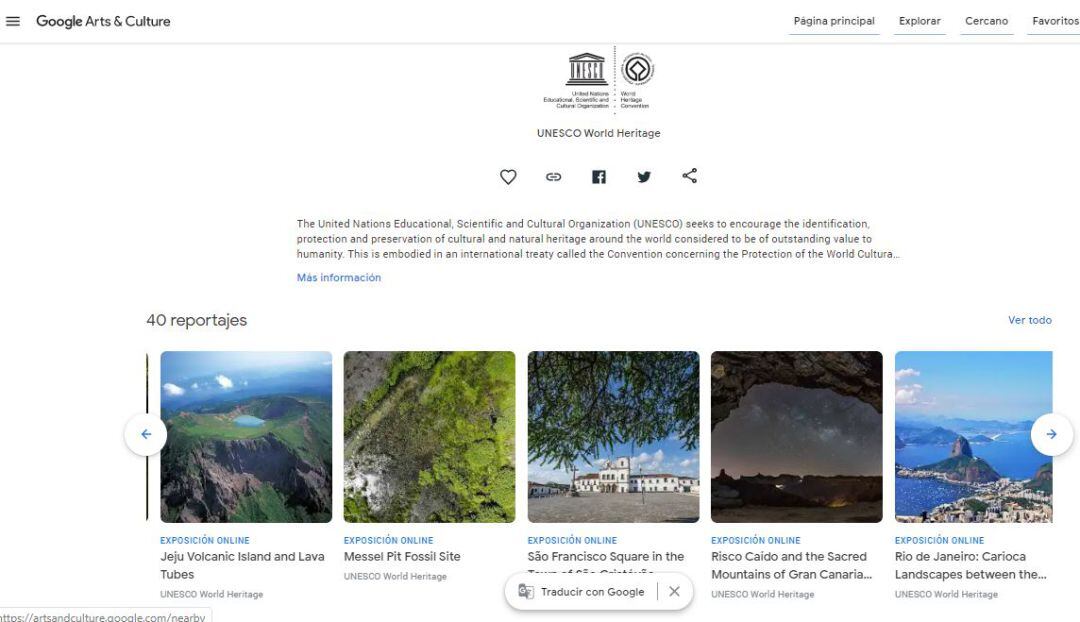This screenshot has height=622, width=1080.
Task: Click Ver todo link
Action: [1029, 320]
